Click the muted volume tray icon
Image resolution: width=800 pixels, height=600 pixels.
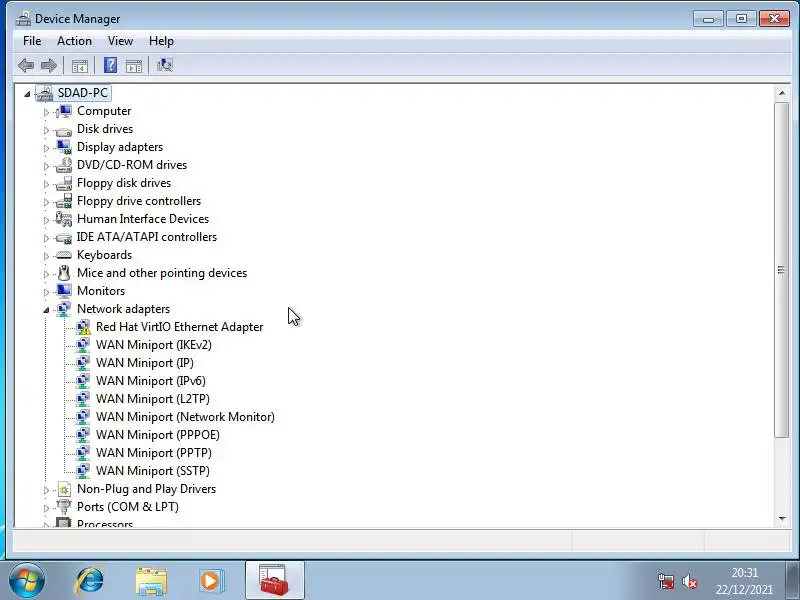point(690,581)
